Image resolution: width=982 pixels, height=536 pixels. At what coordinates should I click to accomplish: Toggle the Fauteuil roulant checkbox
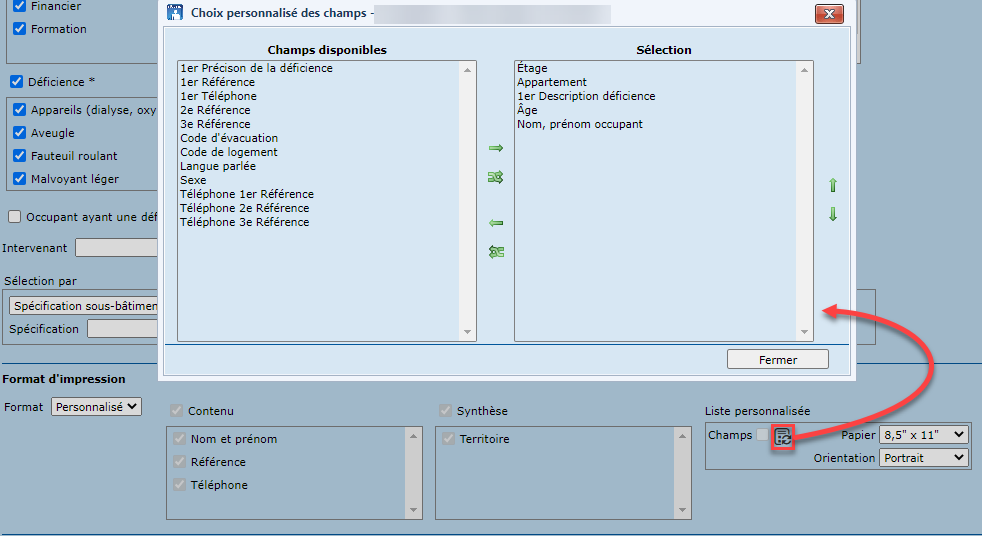19,156
